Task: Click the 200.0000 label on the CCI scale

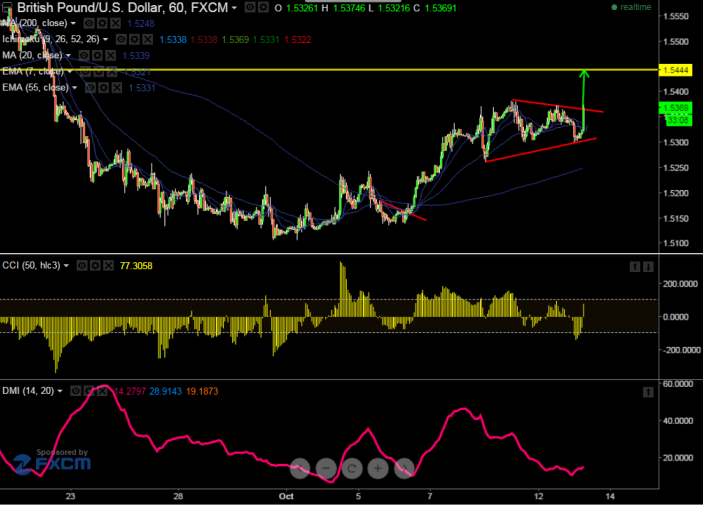Action: tap(680, 284)
